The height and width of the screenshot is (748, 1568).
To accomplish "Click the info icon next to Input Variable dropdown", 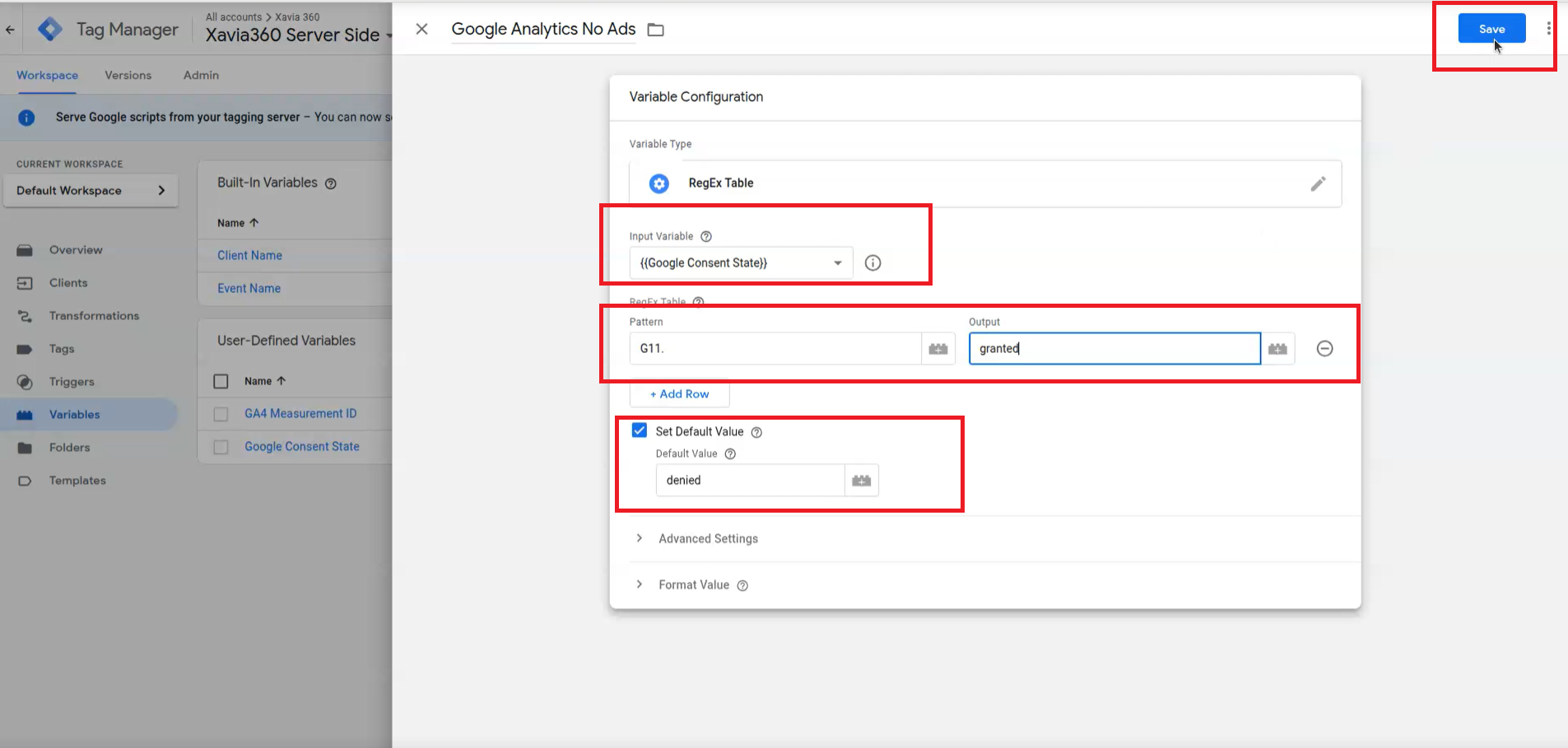I will click(872, 262).
